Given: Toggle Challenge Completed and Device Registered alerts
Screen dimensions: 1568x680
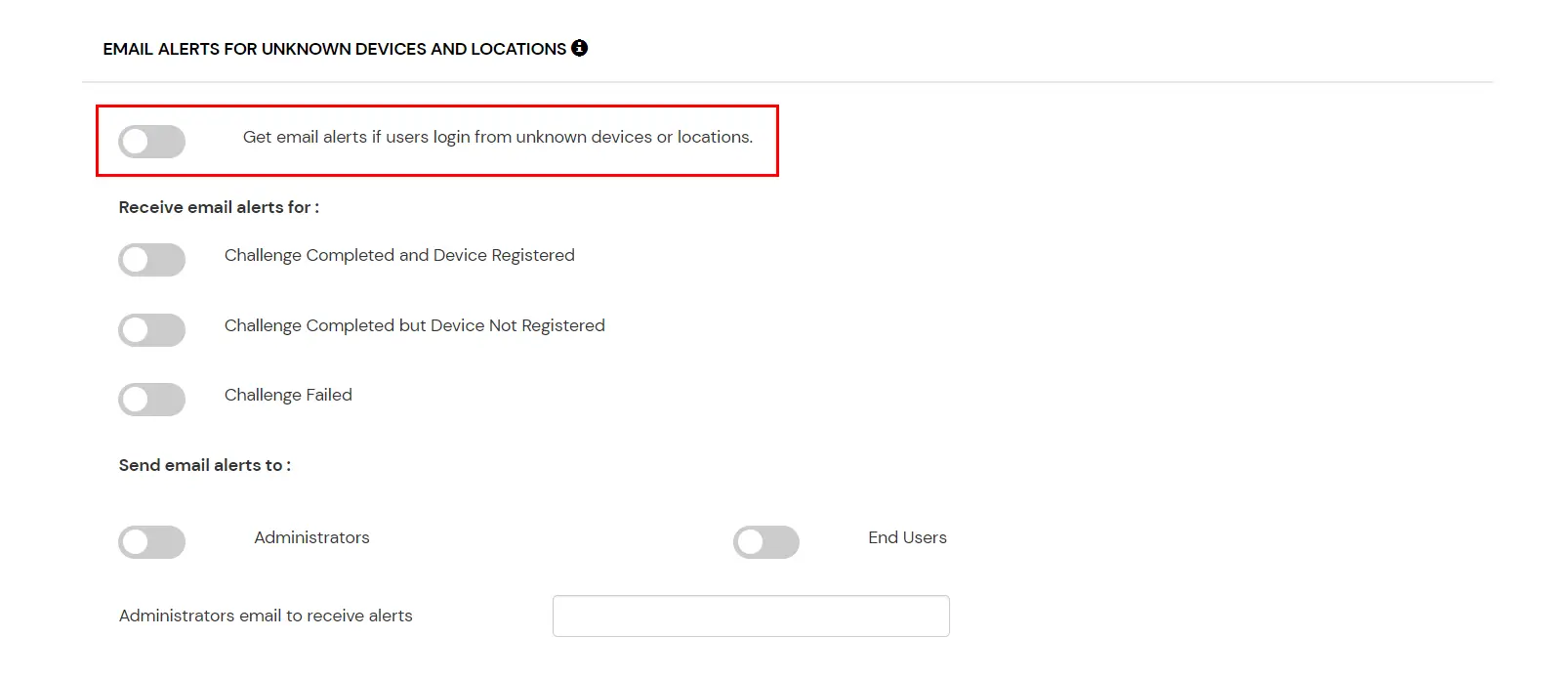Looking at the screenshot, I should point(151,260).
